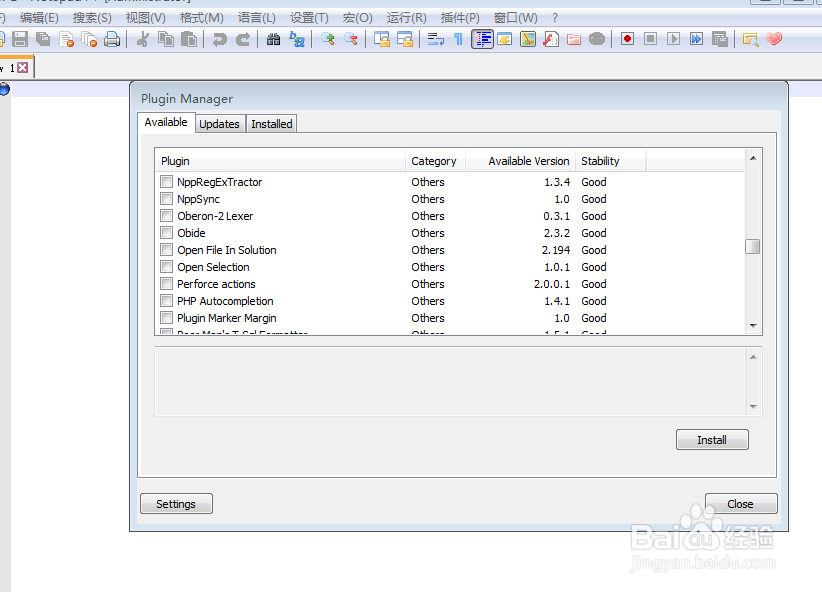Image resolution: width=822 pixels, height=592 pixels.
Task: Open the 编辑(E) menu
Action: [39, 18]
